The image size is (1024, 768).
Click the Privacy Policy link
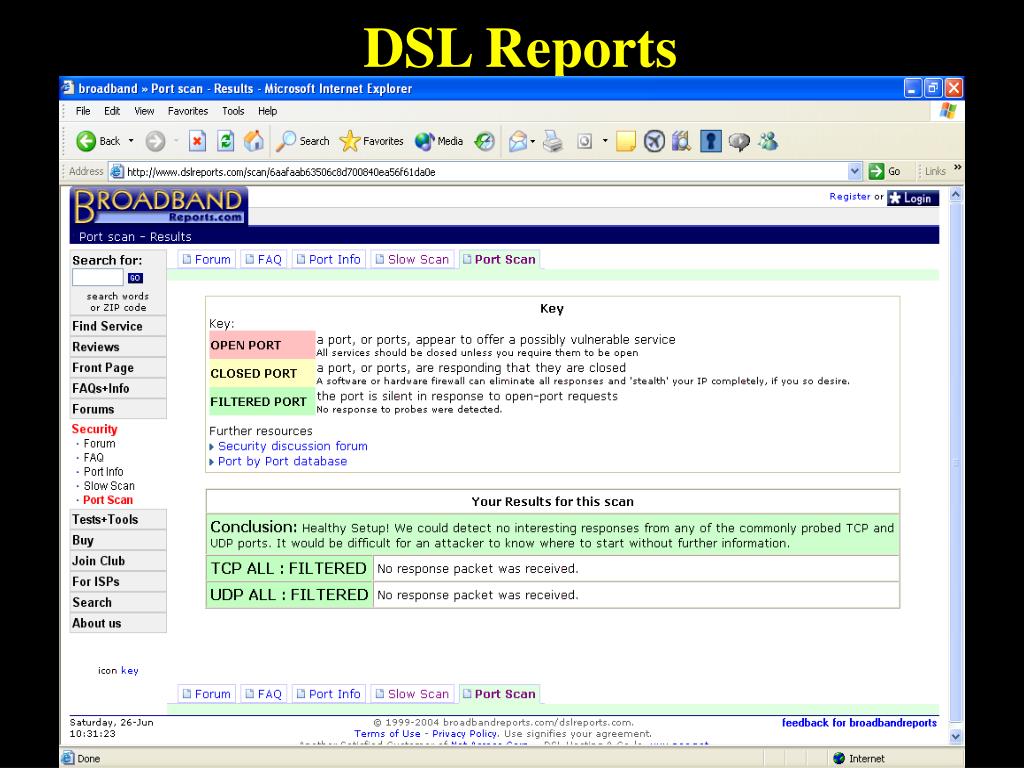(464, 733)
